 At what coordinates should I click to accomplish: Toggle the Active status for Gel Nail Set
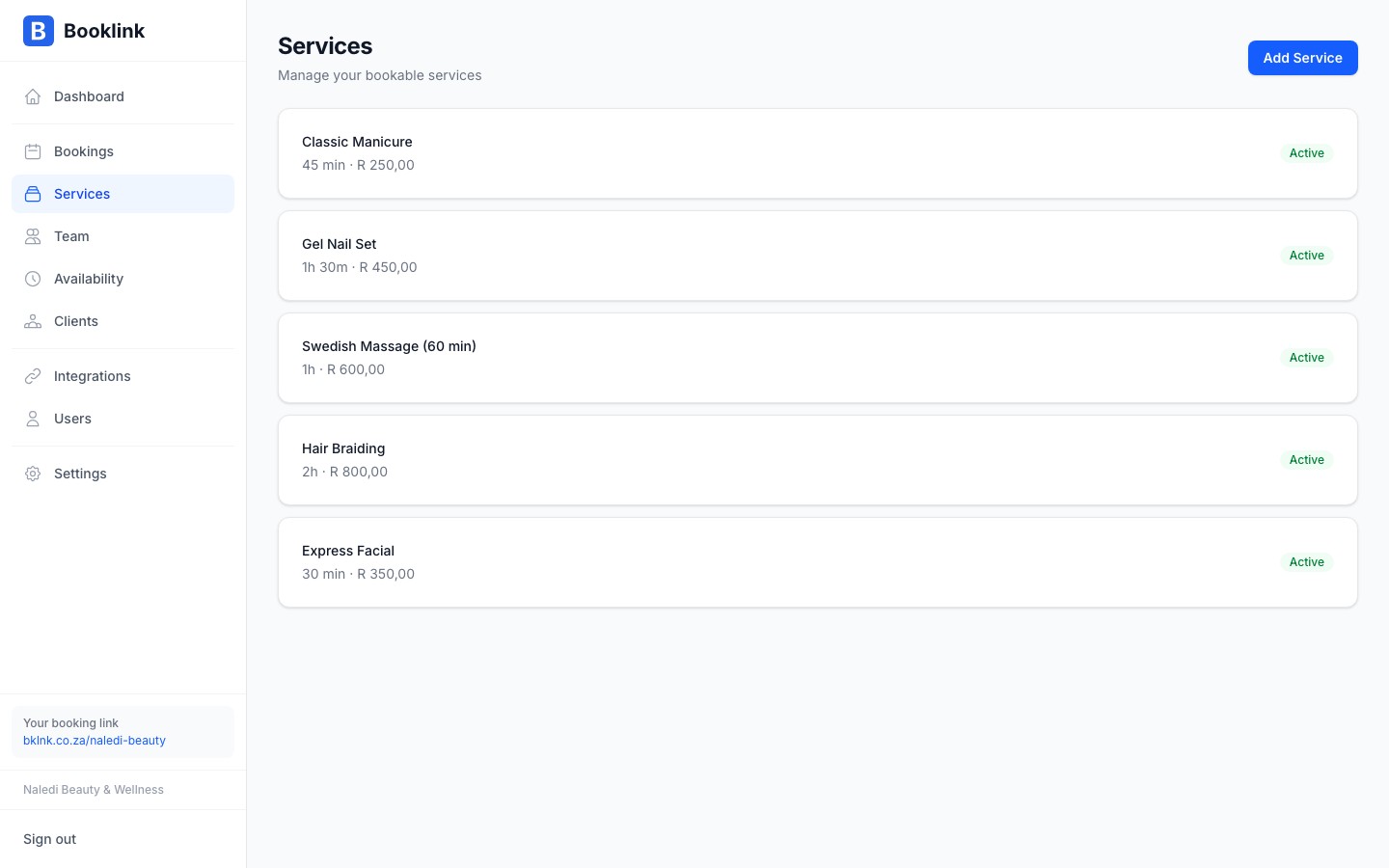coord(1307,255)
